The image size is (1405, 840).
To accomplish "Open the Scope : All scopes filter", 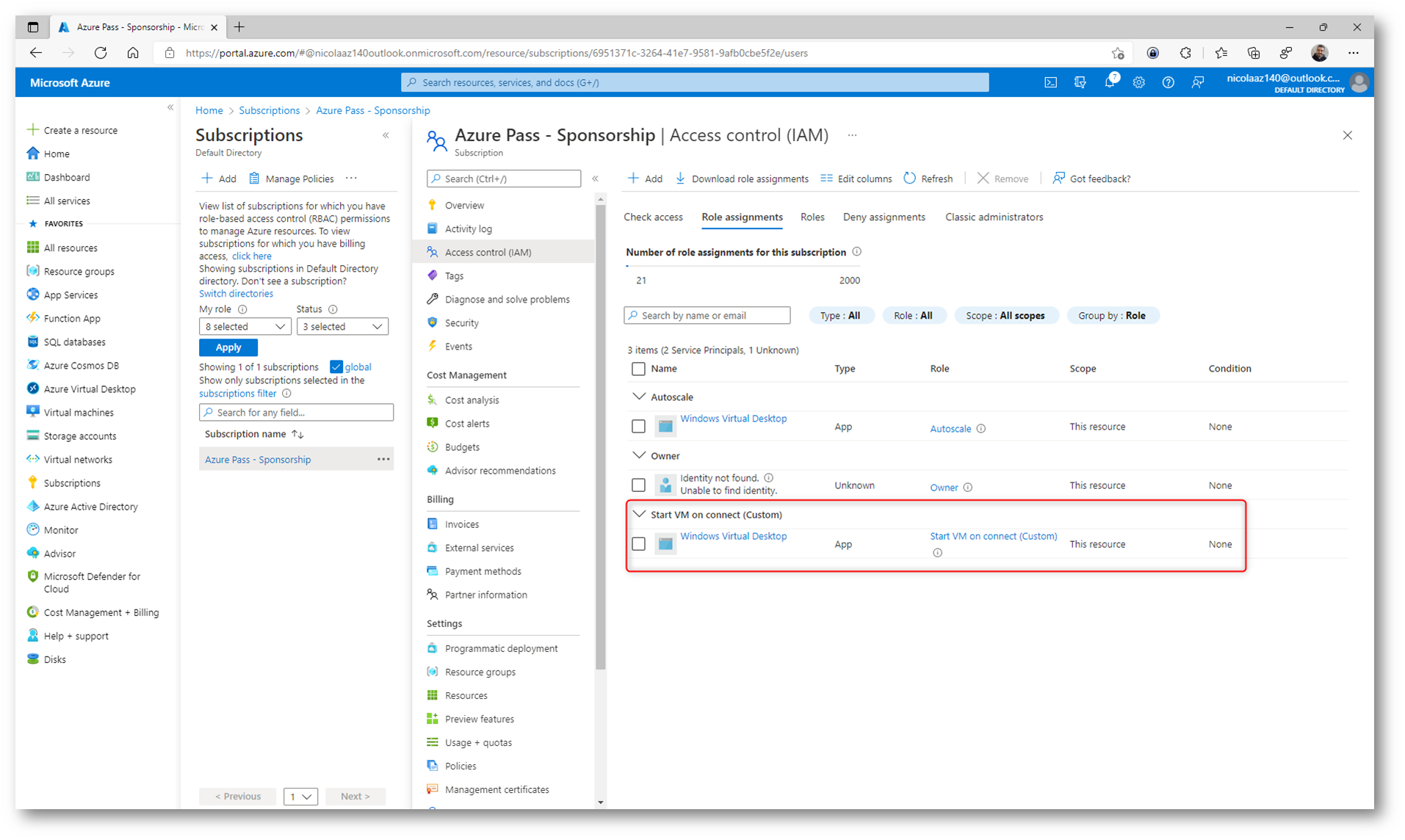I will (x=1005, y=315).
